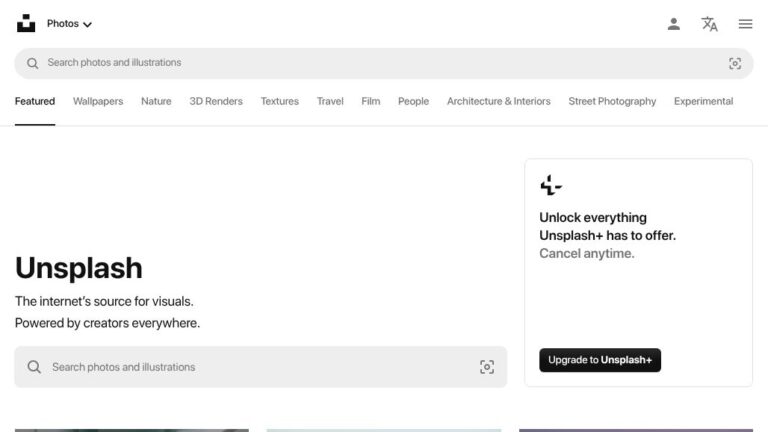Click "Unlock everything" promo heading
768x432 pixels.
coord(593,217)
